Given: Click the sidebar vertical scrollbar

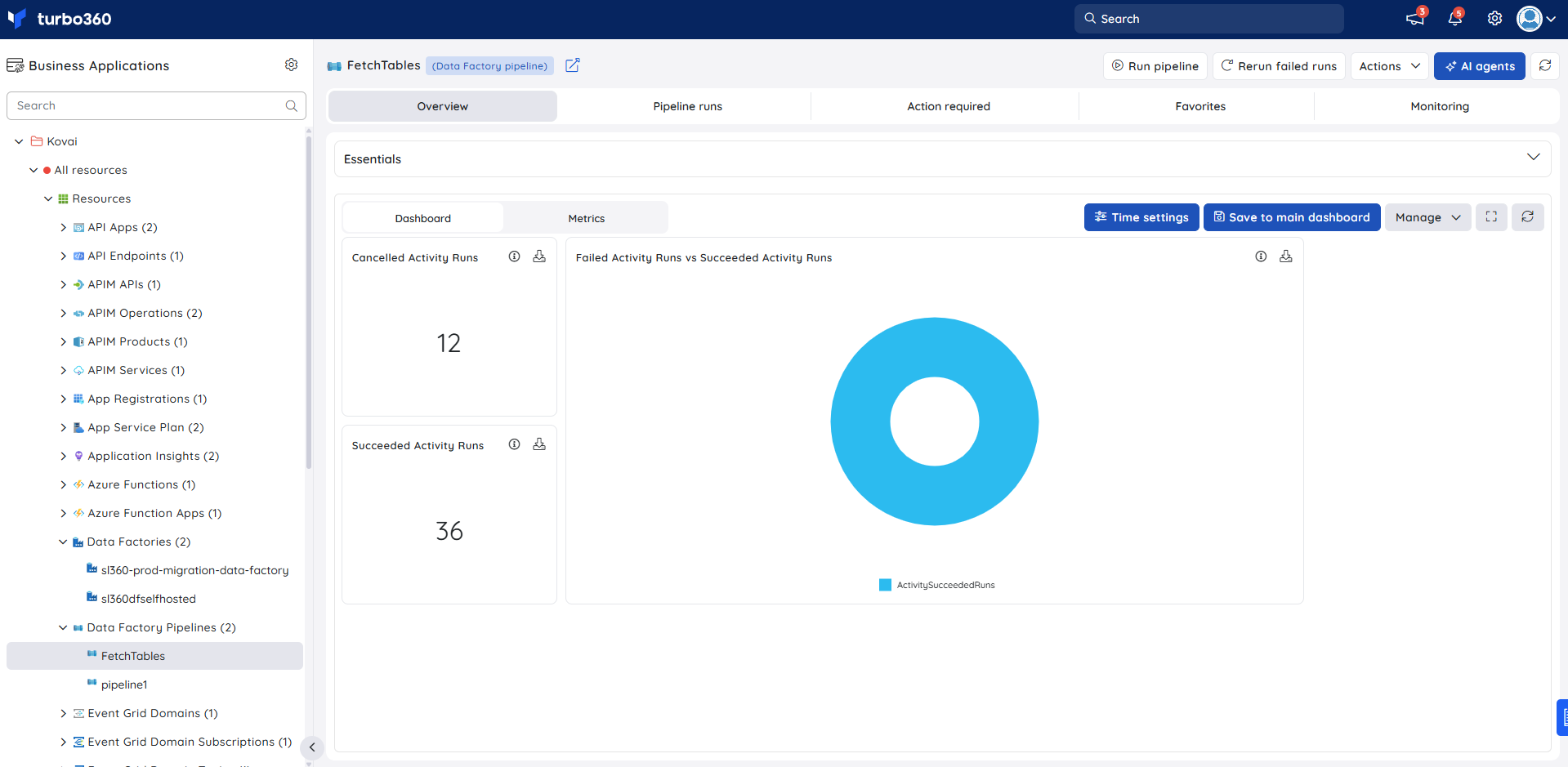Looking at the screenshot, I should click(309, 302).
